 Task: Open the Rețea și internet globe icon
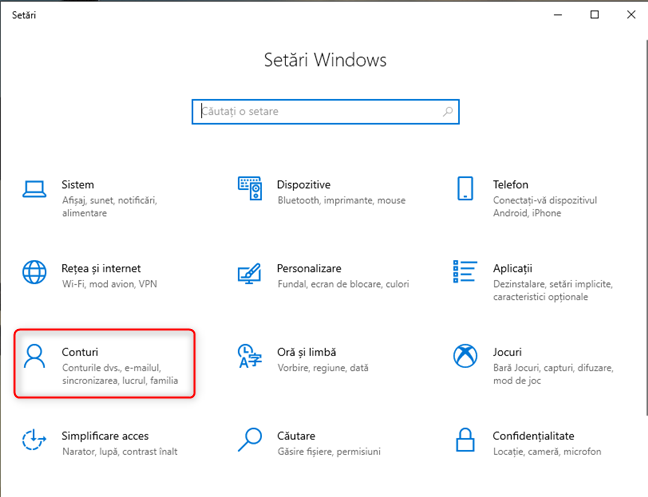point(34,272)
